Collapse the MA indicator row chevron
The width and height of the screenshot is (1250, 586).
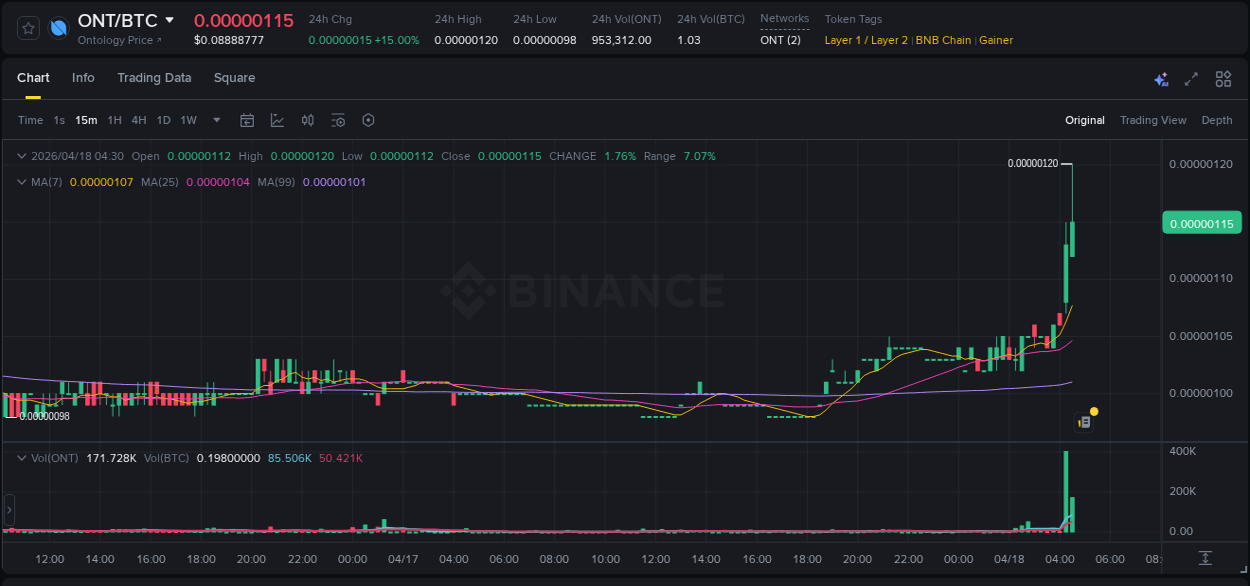[22, 182]
